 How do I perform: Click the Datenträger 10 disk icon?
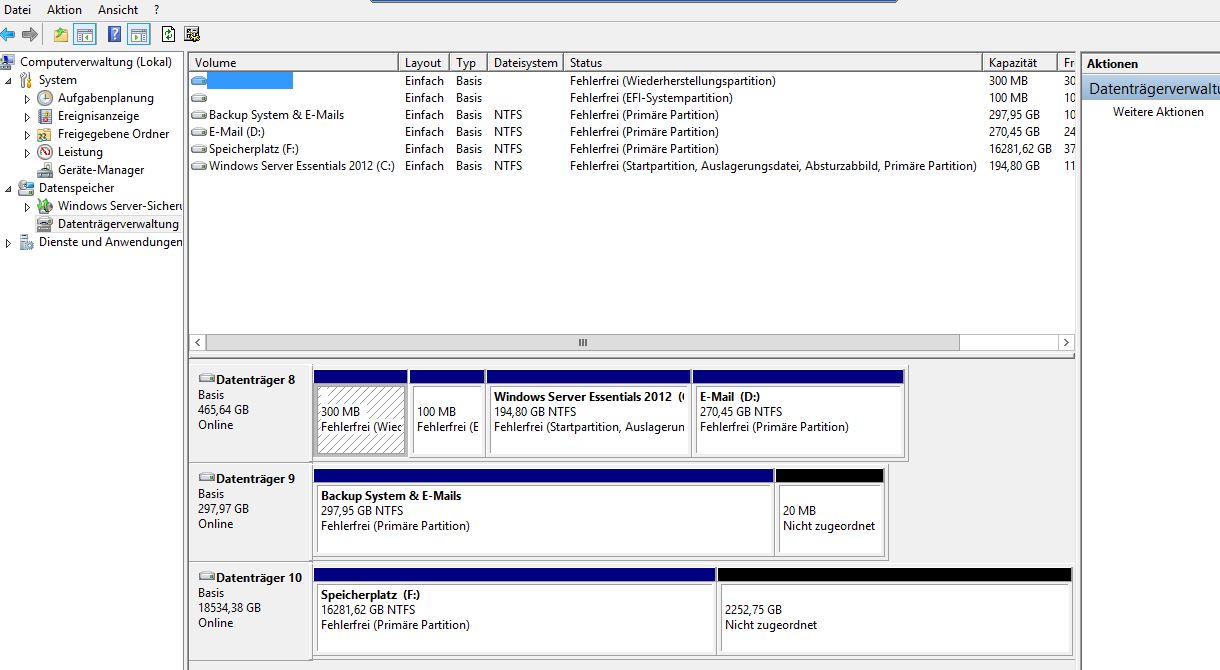click(x=206, y=578)
